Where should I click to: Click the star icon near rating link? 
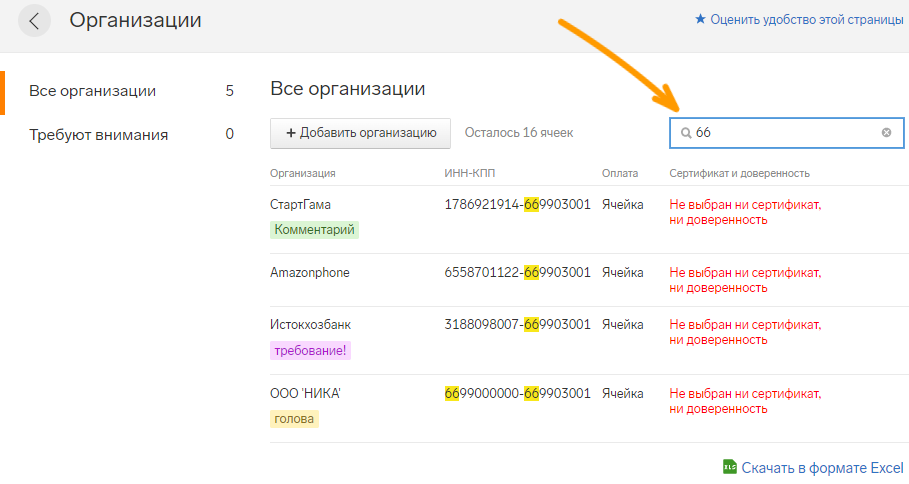click(x=700, y=19)
